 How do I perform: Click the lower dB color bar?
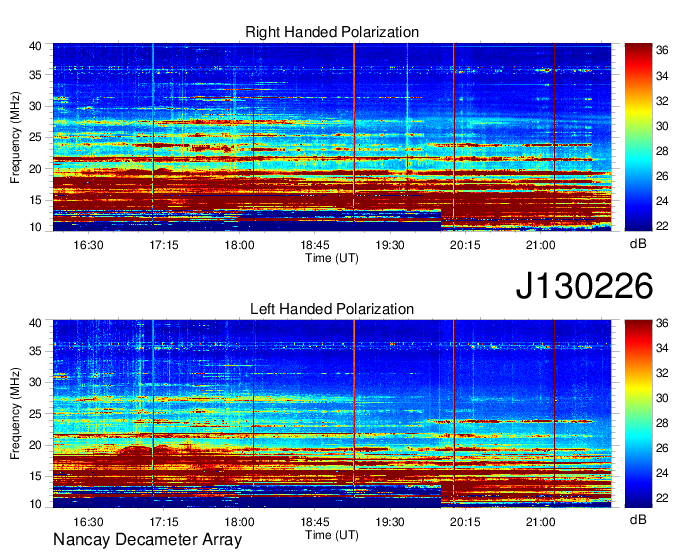638,414
